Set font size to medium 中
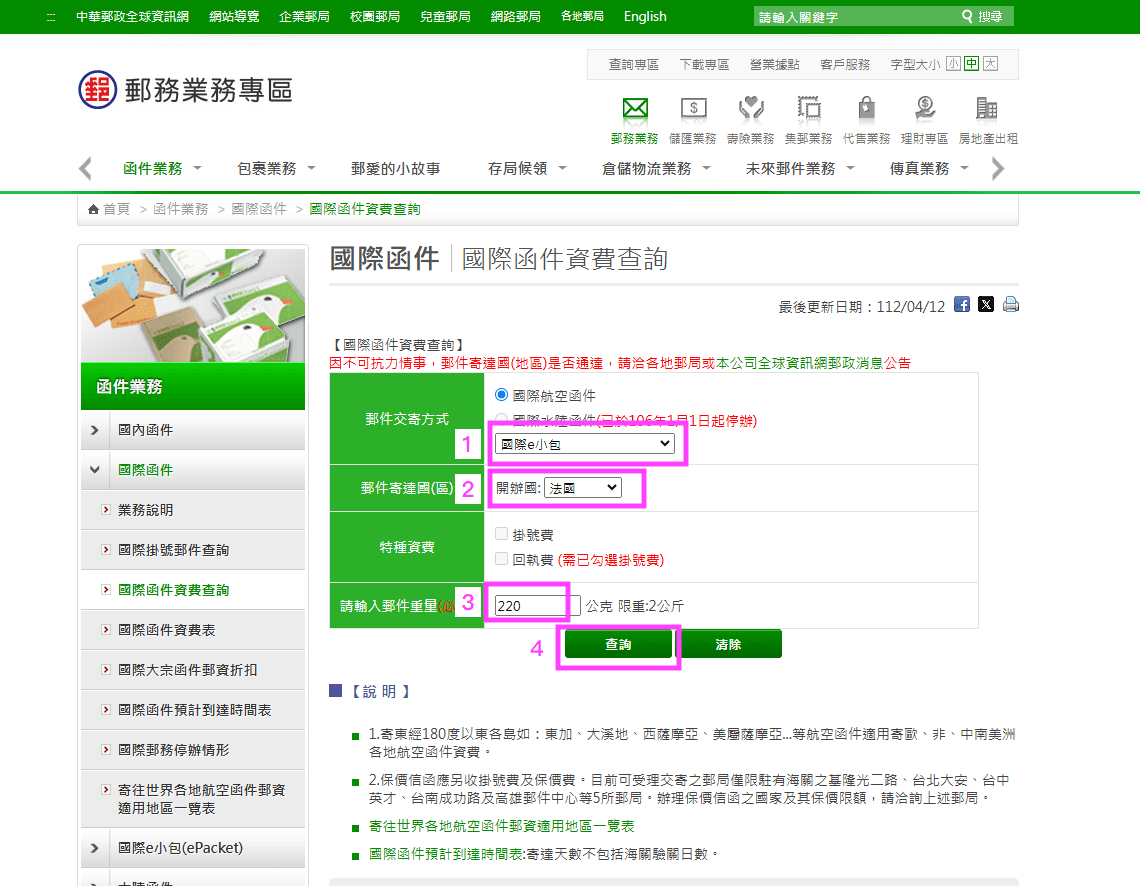The image size is (1140, 886). [x=971, y=64]
